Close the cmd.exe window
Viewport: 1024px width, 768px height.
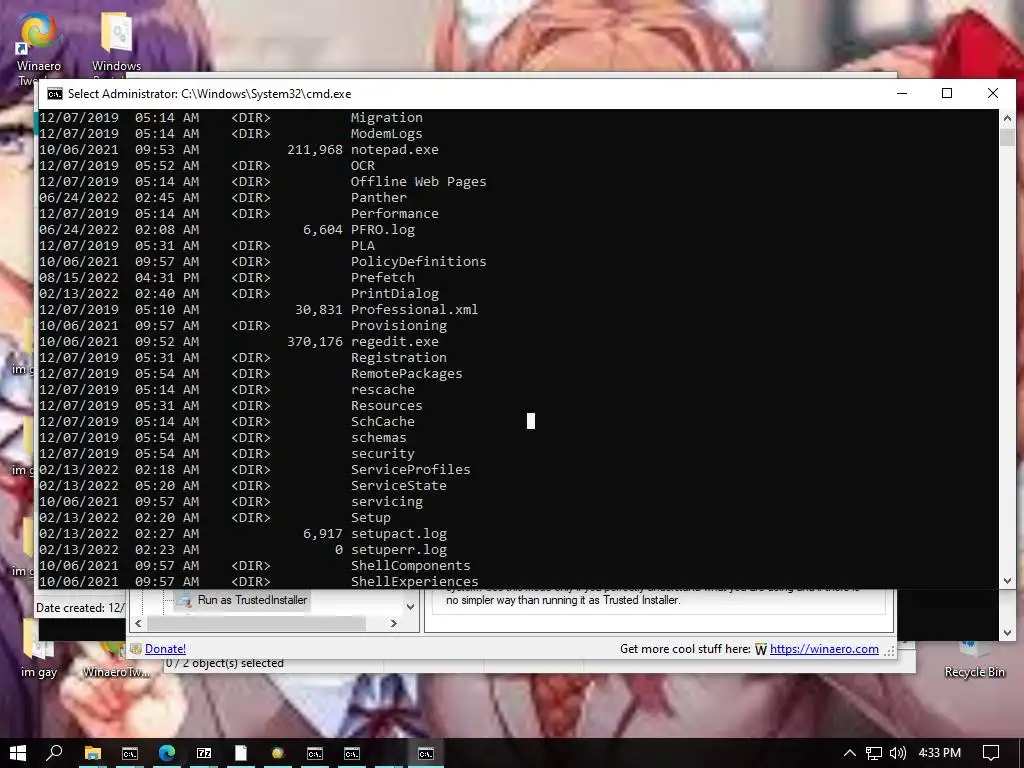993,93
